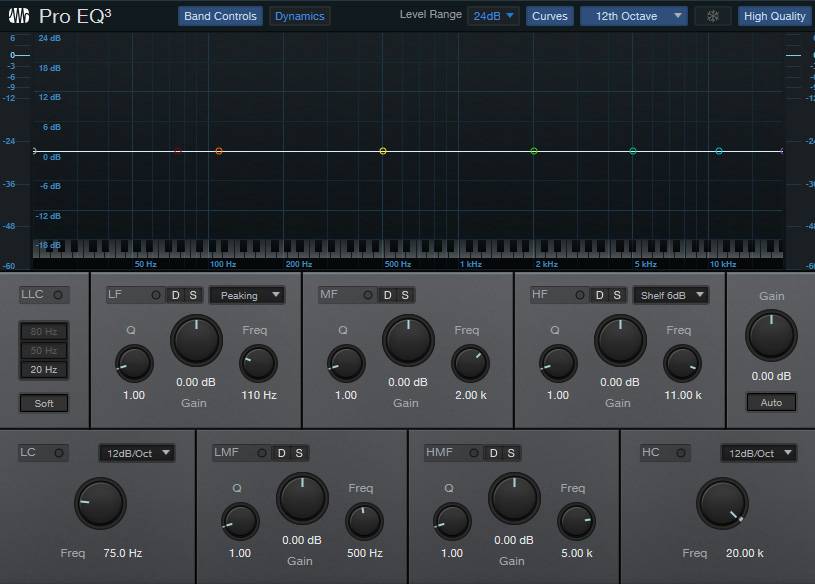Click the LMF band Gain knob
The image size is (815, 584).
[303, 498]
